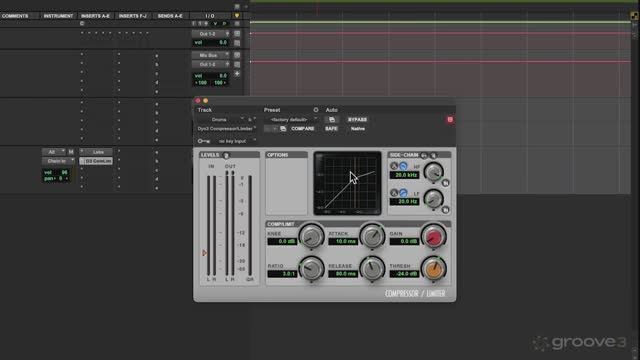Toggle side-chain external key icon

[x=424, y=155]
